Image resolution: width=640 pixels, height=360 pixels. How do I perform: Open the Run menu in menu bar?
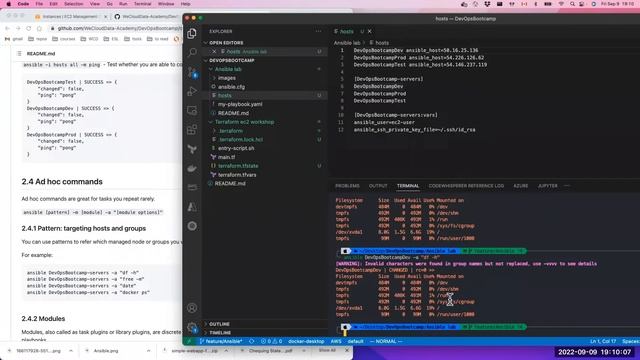[123, 4]
